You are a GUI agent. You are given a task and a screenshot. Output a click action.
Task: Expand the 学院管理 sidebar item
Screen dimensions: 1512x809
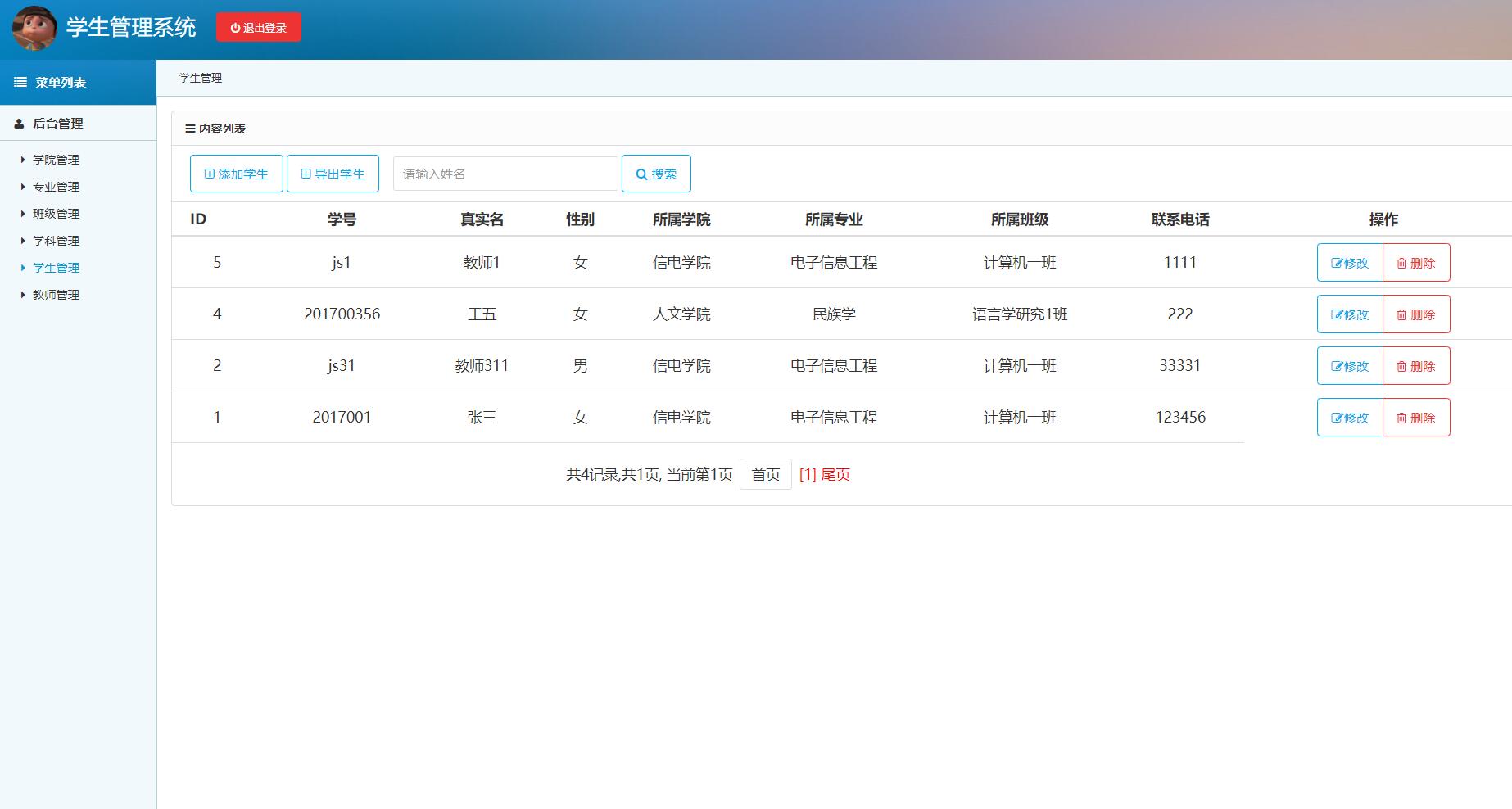pyautogui.click(x=57, y=159)
